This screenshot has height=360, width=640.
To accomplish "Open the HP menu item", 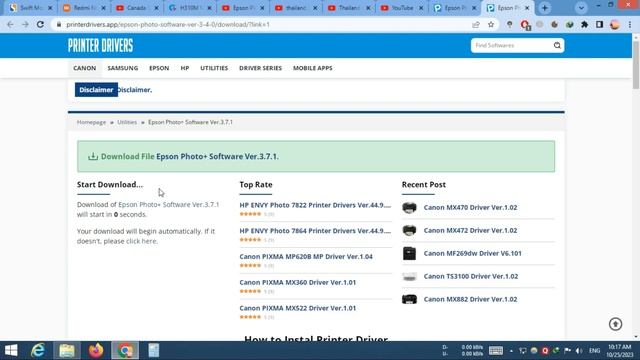I will pyautogui.click(x=185, y=68).
